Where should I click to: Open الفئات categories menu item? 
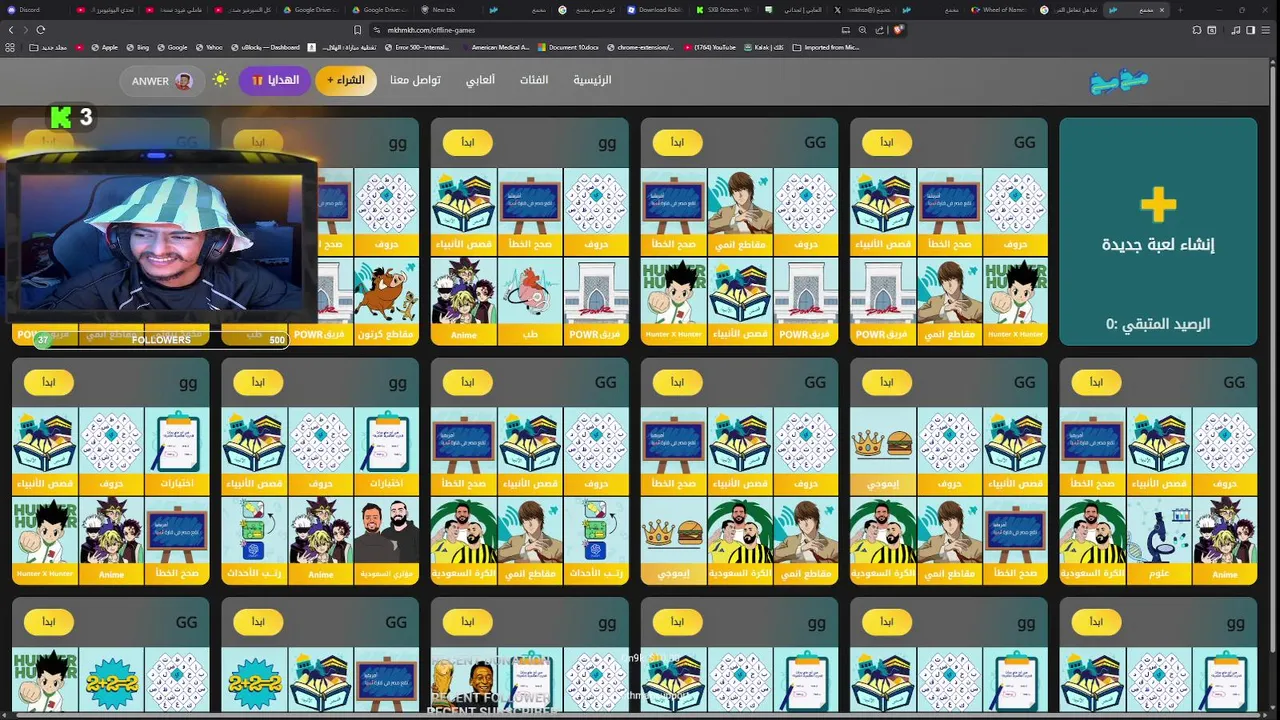[533, 80]
